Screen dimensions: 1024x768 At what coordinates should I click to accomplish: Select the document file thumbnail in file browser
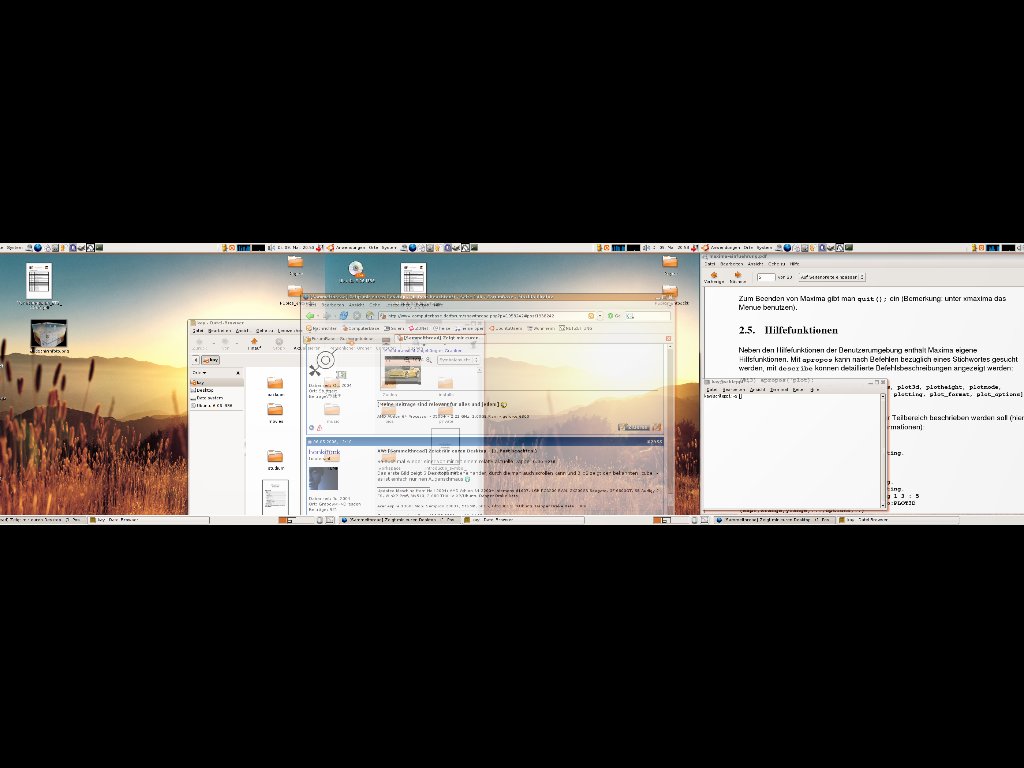[275, 496]
